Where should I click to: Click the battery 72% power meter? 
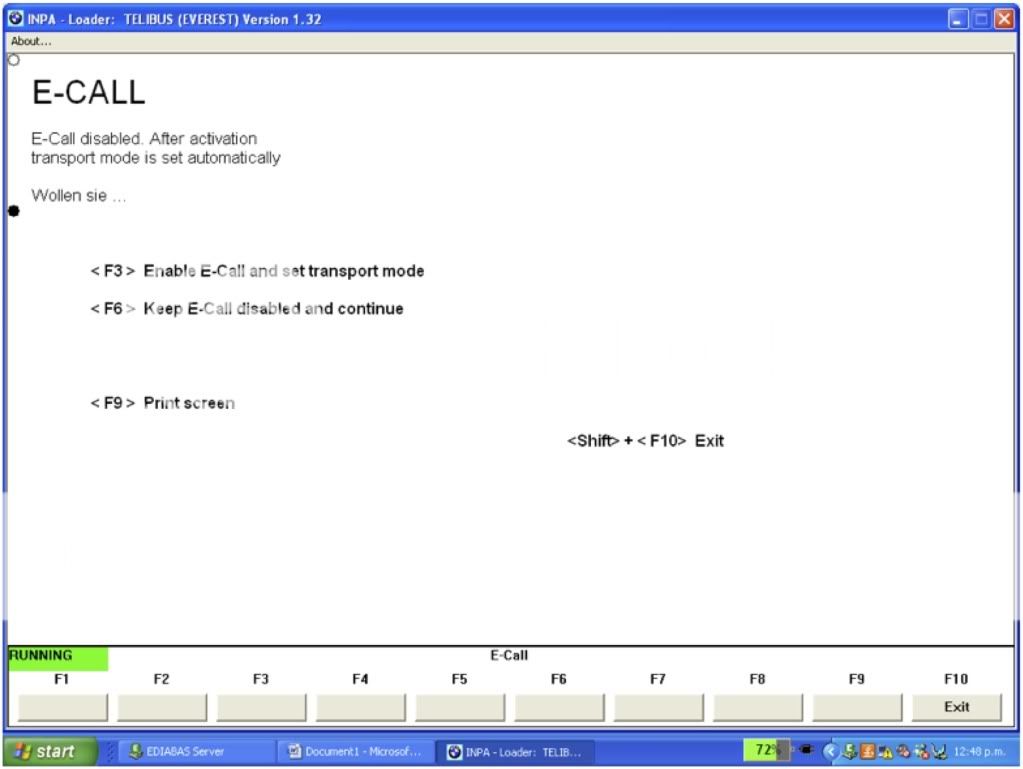tap(766, 750)
